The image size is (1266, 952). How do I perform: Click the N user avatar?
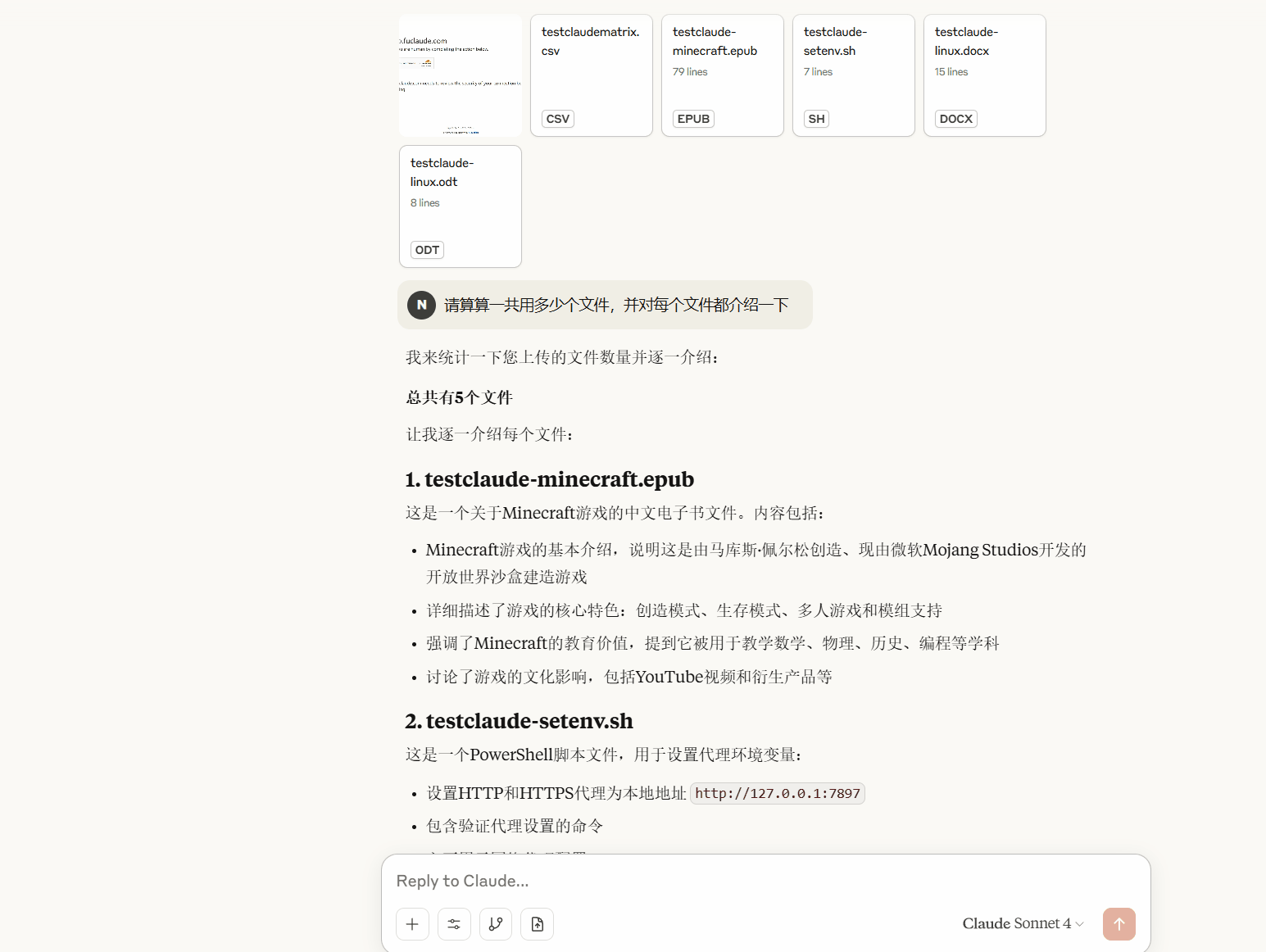pos(422,305)
